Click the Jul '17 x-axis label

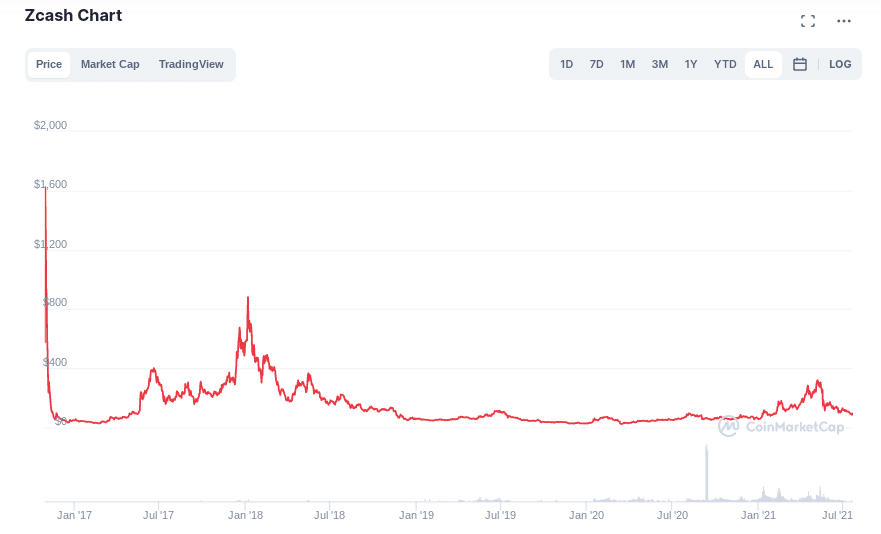[x=158, y=515]
